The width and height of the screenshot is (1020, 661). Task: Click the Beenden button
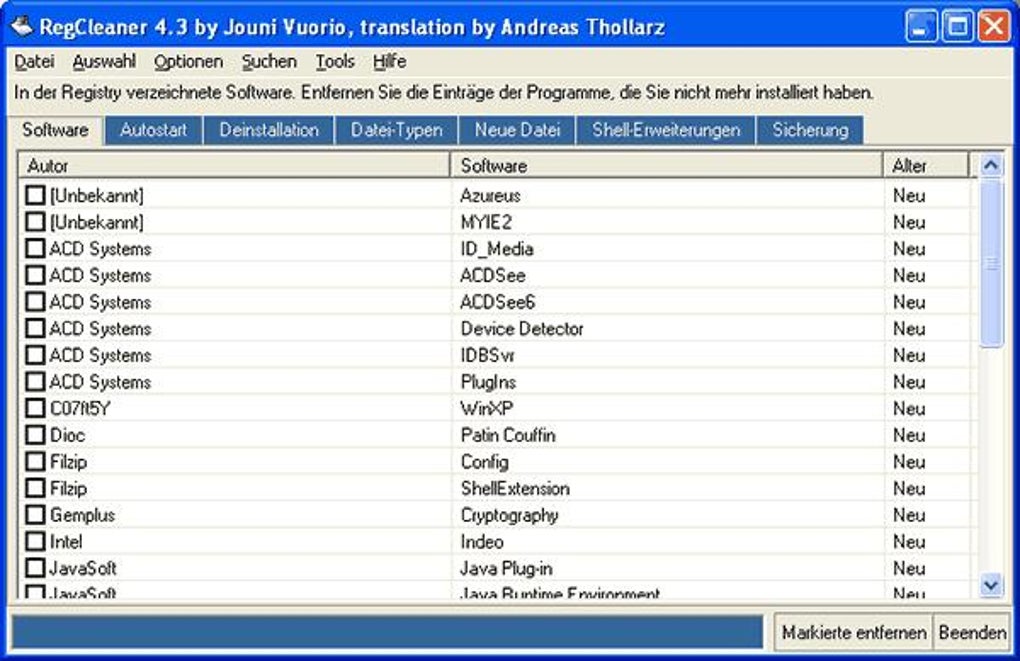(x=973, y=632)
